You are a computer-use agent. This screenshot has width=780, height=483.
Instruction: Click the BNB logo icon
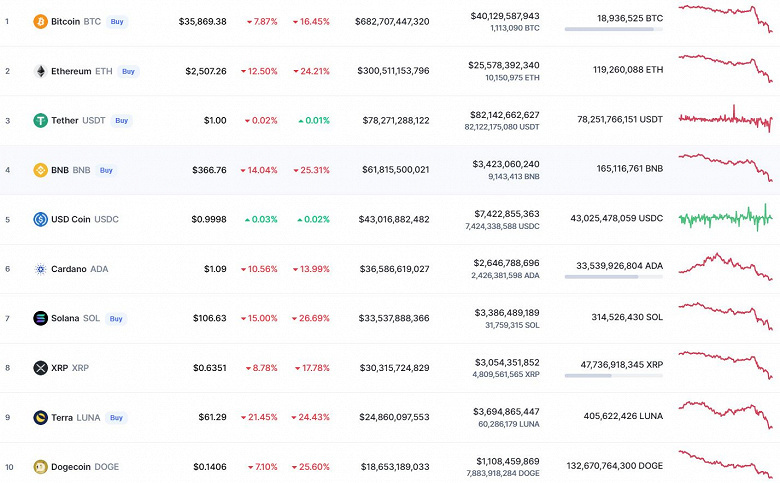coord(40,170)
